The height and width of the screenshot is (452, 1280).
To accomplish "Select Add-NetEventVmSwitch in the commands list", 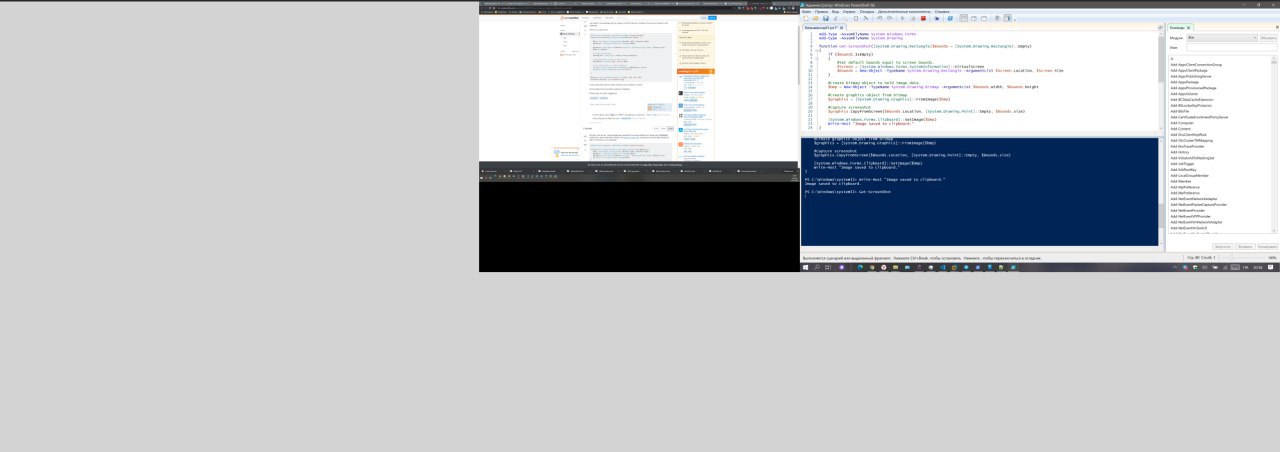I will click(x=1190, y=228).
